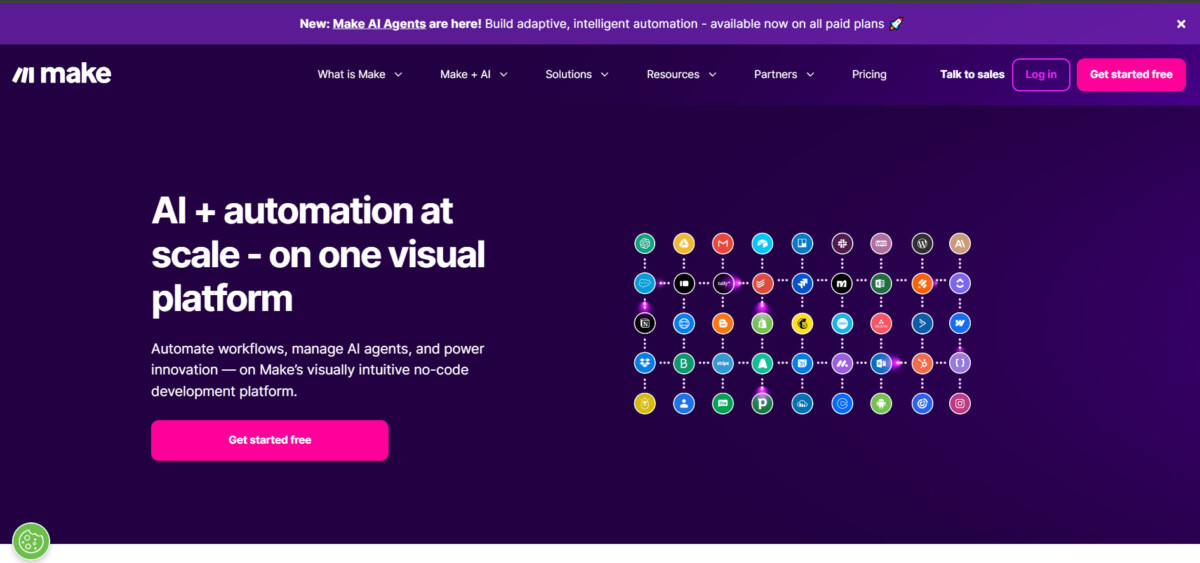Select the Stripe app icon
The width and height of the screenshot is (1200, 563).
point(723,363)
